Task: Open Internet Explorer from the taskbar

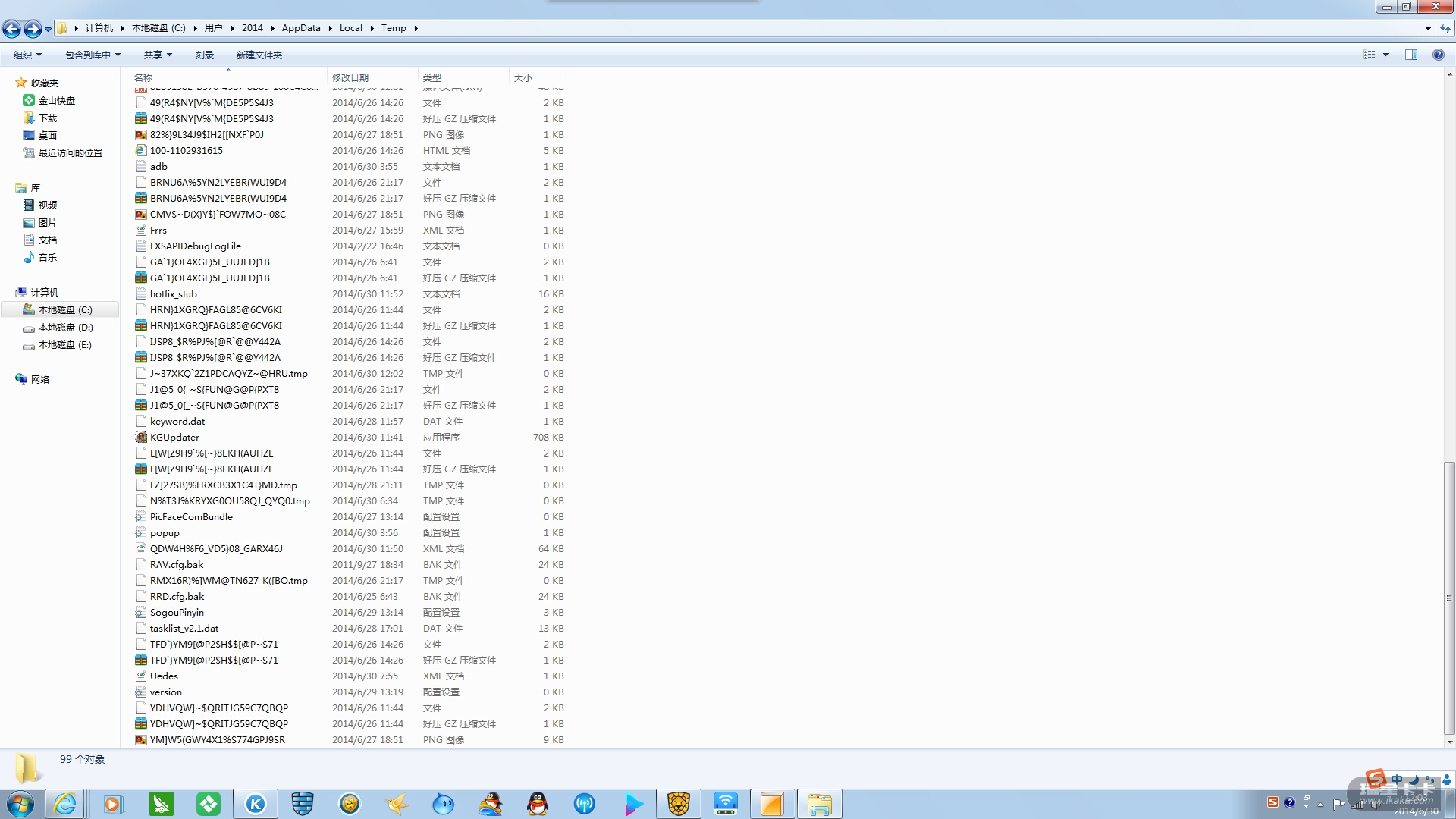Action: click(x=65, y=804)
